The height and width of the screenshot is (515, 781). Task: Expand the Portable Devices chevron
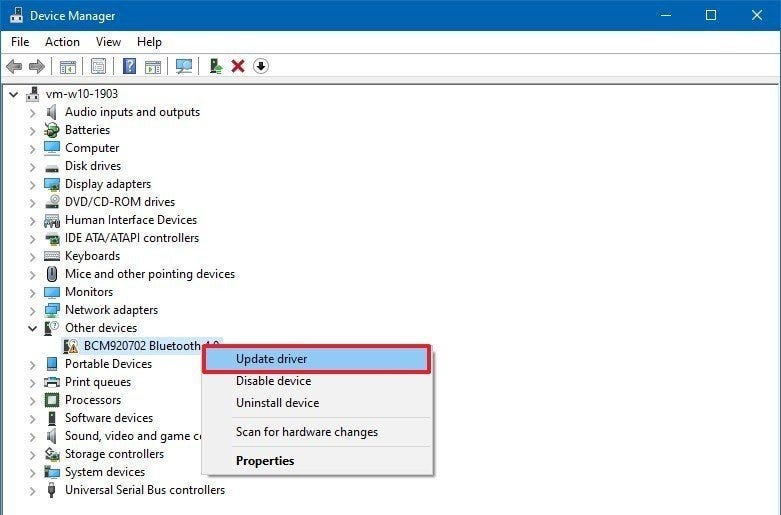pyautogui.click(x=32, y=365)
